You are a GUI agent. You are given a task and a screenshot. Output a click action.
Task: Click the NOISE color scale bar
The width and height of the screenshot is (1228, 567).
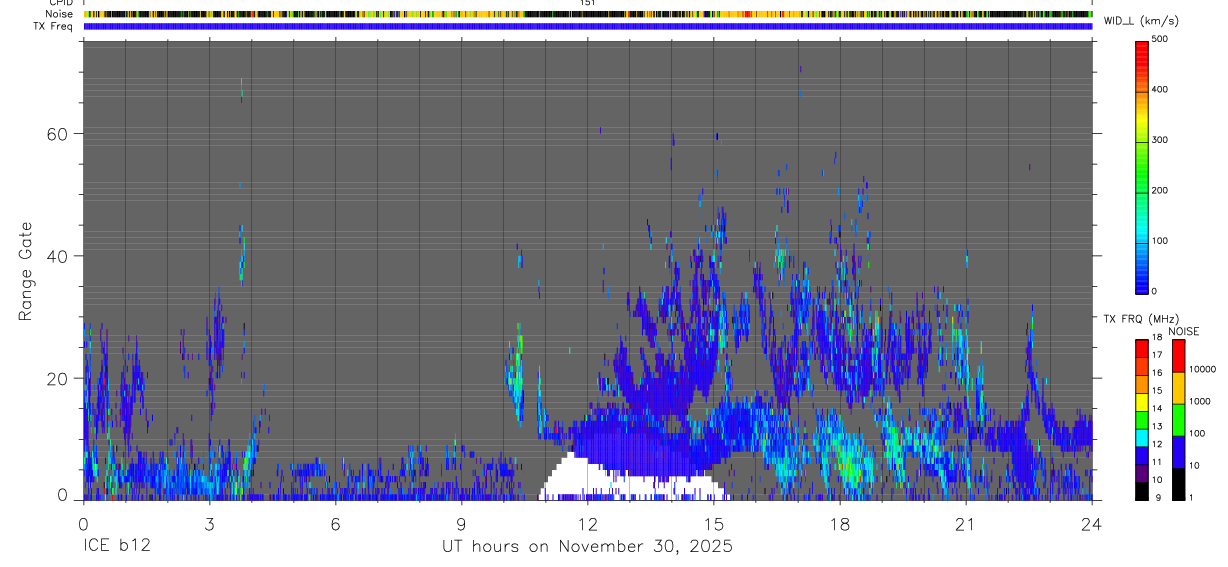[x=1178, y=419]
